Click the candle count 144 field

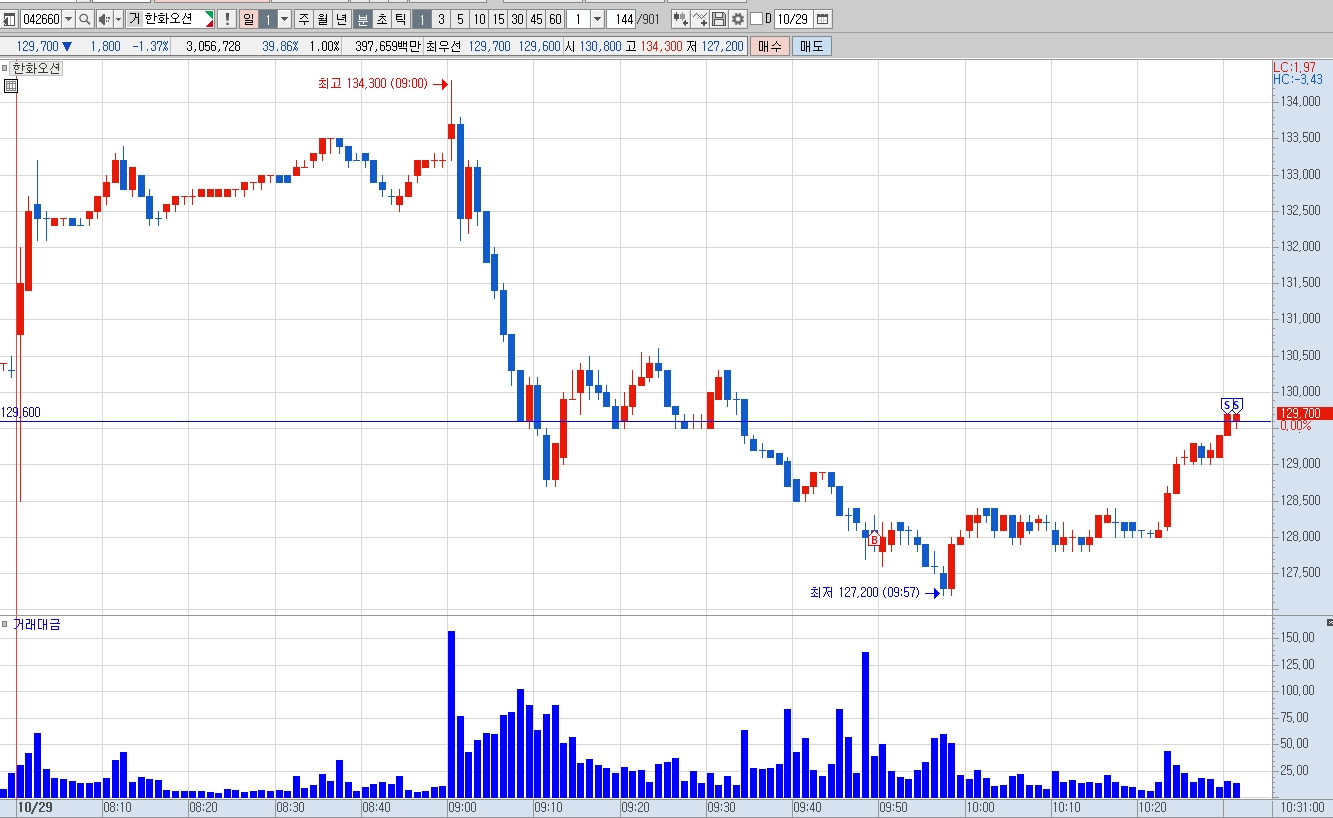click(624, 19)
